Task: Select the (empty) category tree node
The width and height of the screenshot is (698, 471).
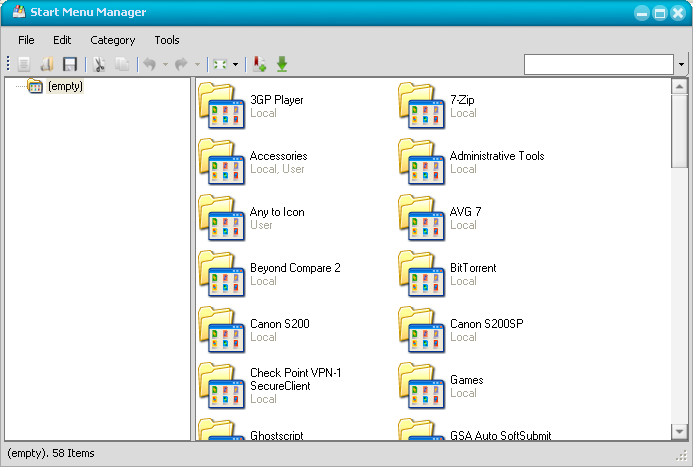Action: click(65, 86)
